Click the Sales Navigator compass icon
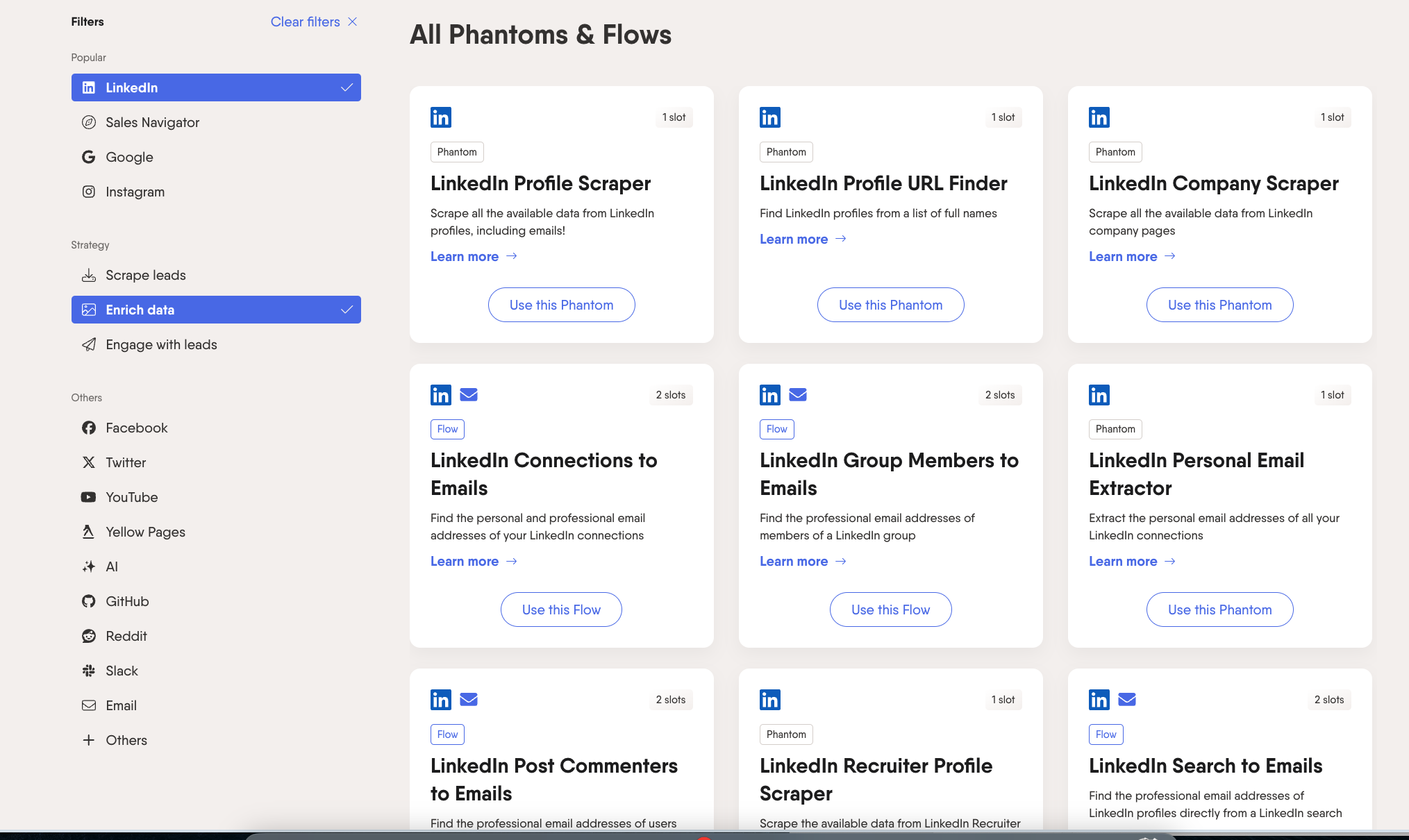This screenshot has height=840, width=1409. pyautogui.click(x=89, y=122)
